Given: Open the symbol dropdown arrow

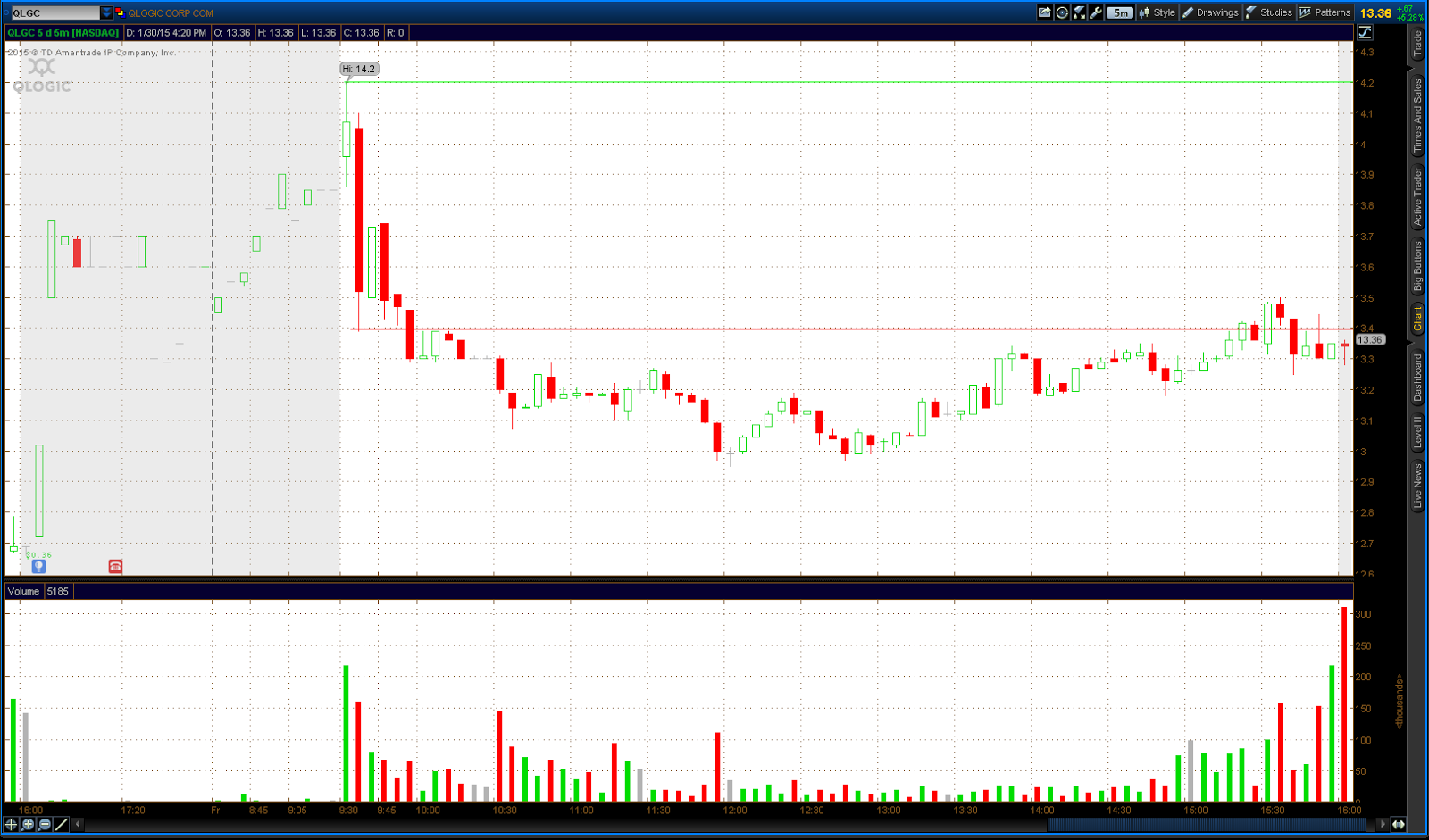Looking at the screenshot, I should [x=106, y=12].
